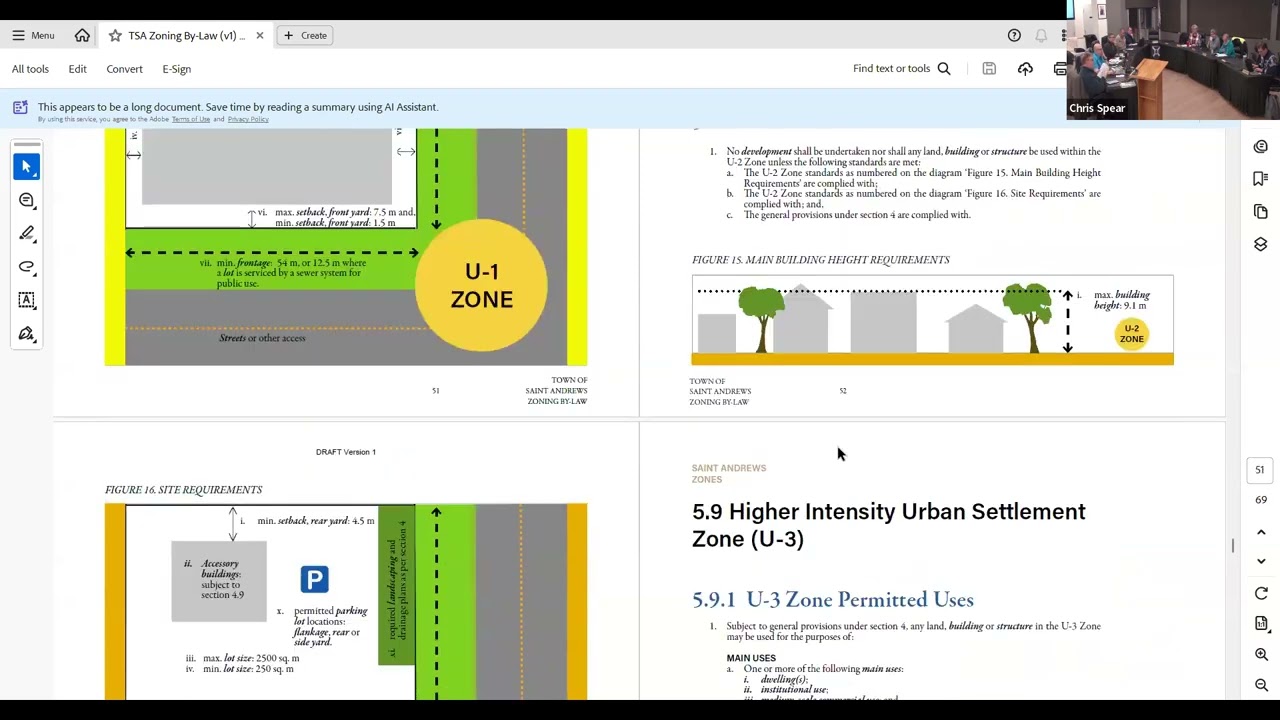Viewport: 1280px width, 720px height.
Task: Open the notifications bell
Action: click(1041, 36)
